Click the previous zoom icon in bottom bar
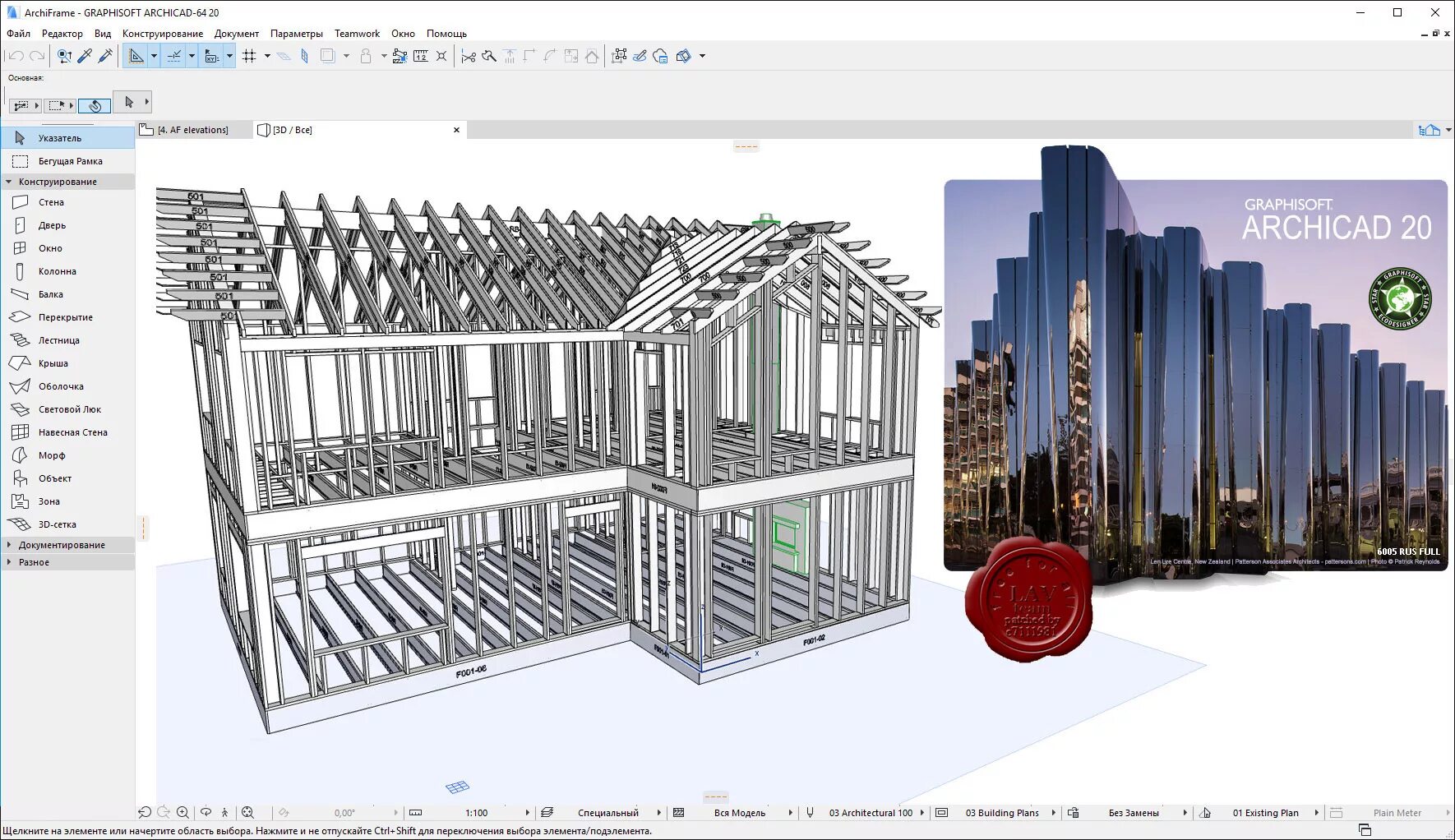Viewport: 1455px width, 840px height. pos(145,813)
